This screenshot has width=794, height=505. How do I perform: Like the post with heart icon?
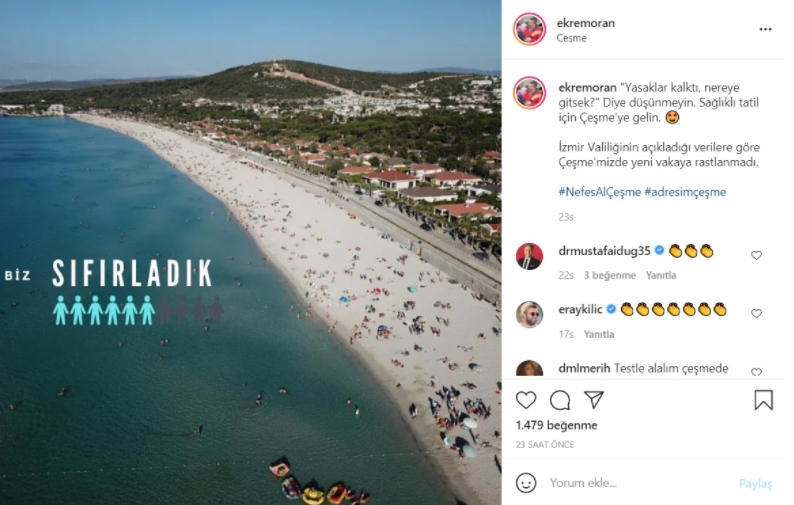tap(526, 400)
